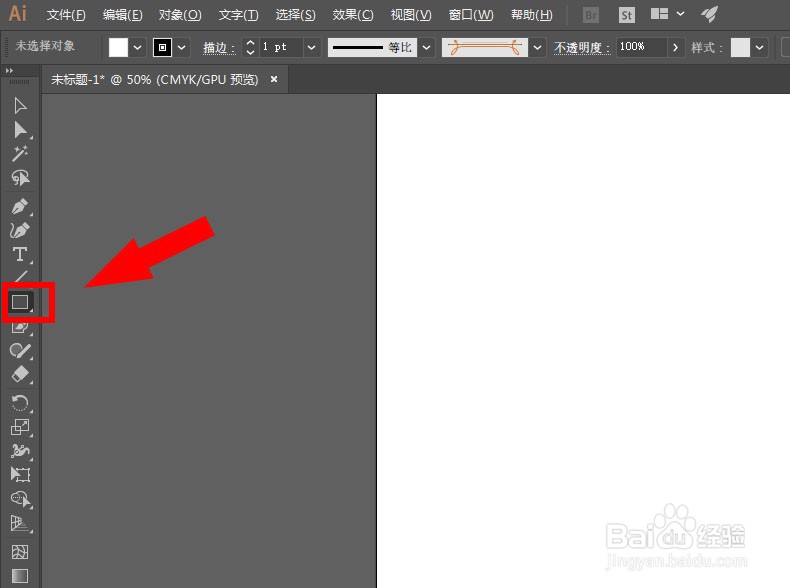The width and height of the screenshot is (790, 588).
Task: Select the Pen tool
Action: (20, 207)
